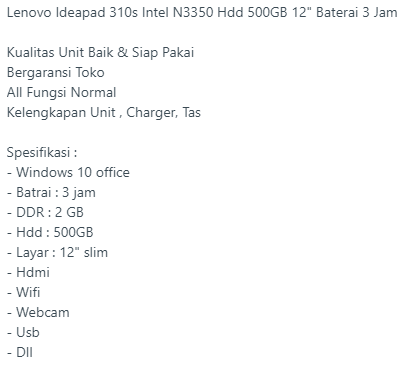Click the Lenovo Ideapad 310s title line
Viewport: 410px width, 369px height.
click(x=202, y=13)
